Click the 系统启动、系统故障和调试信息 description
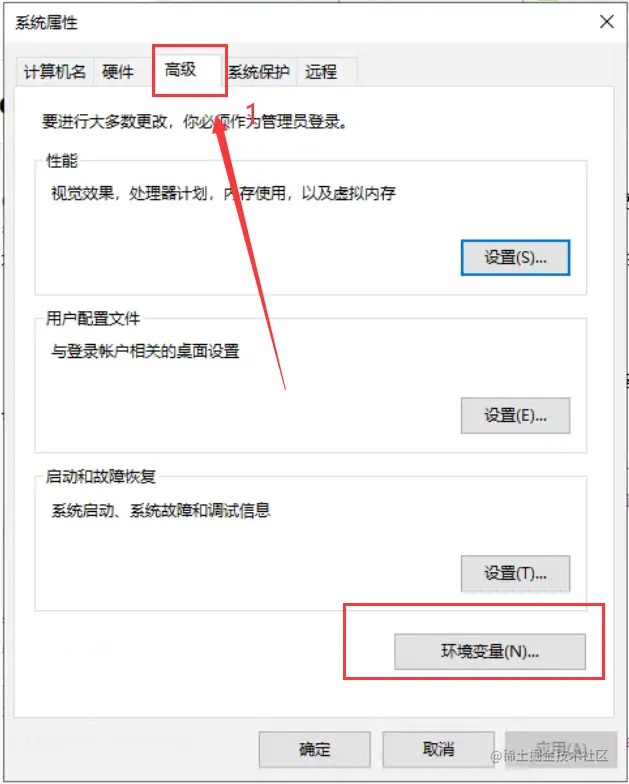The width and height of the screenshot is (629, 784). click(x=161, y=510)
